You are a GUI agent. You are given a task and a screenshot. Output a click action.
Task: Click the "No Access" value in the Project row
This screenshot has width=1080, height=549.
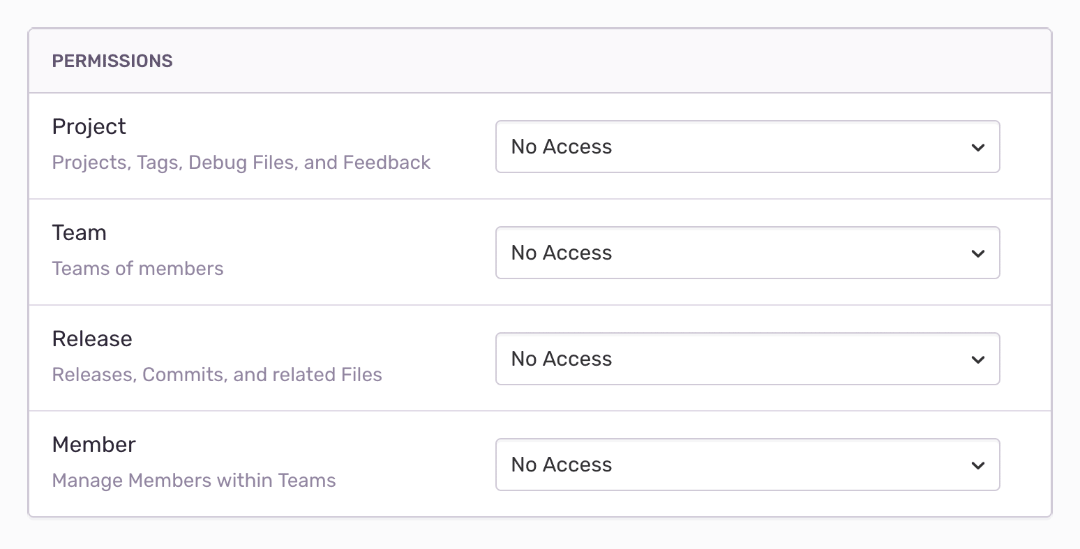(561, 147)
